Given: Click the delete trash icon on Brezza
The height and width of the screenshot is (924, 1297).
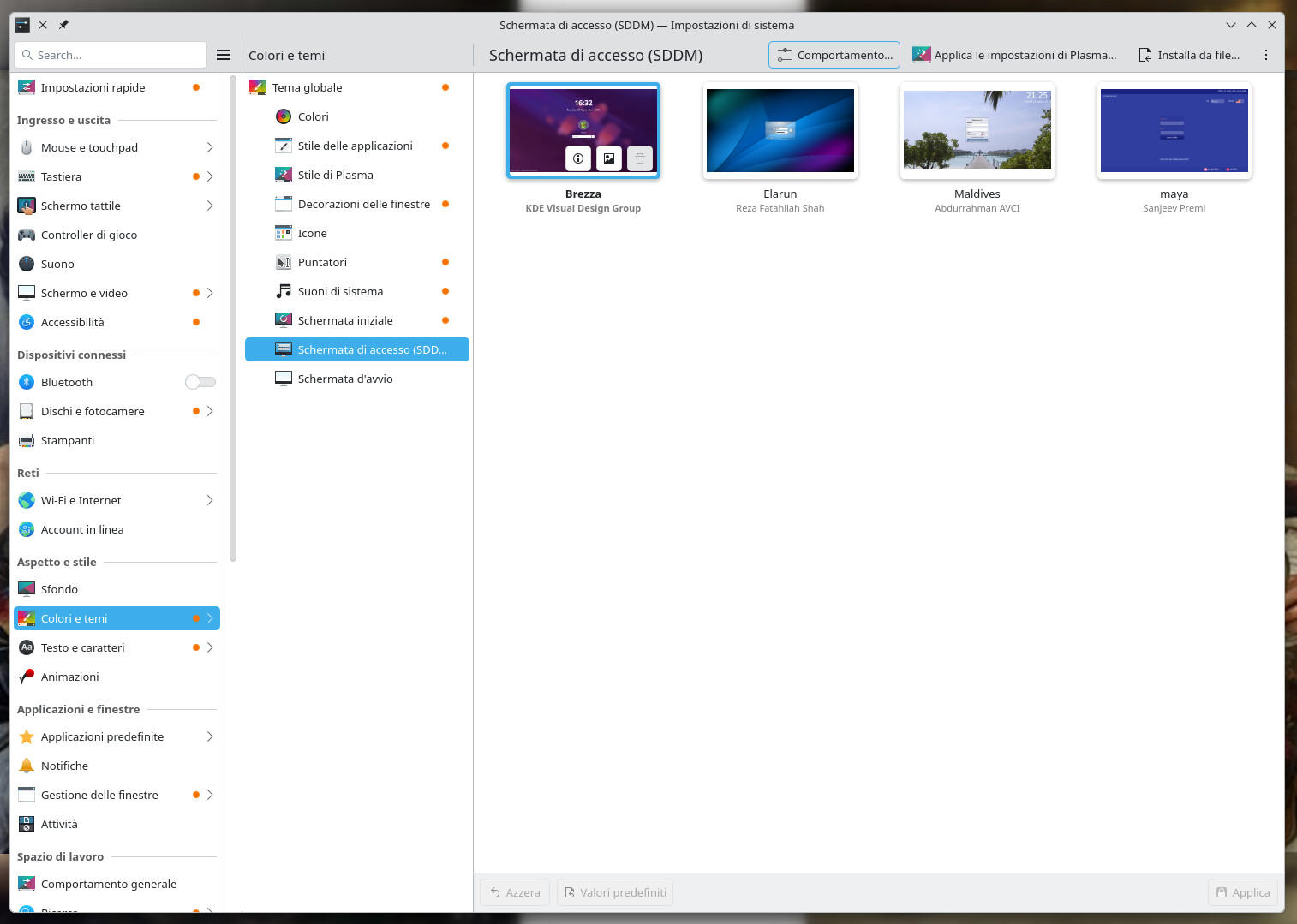Looking at the screenshot, I should click(640, 158).
